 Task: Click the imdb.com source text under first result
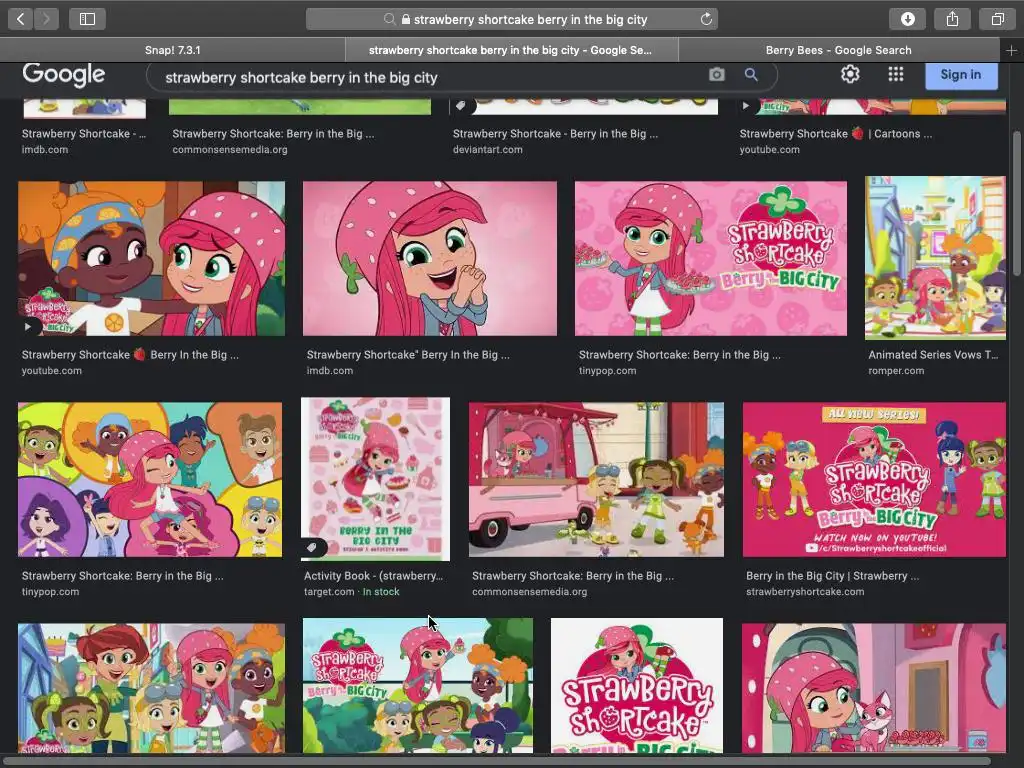(45, 150)
